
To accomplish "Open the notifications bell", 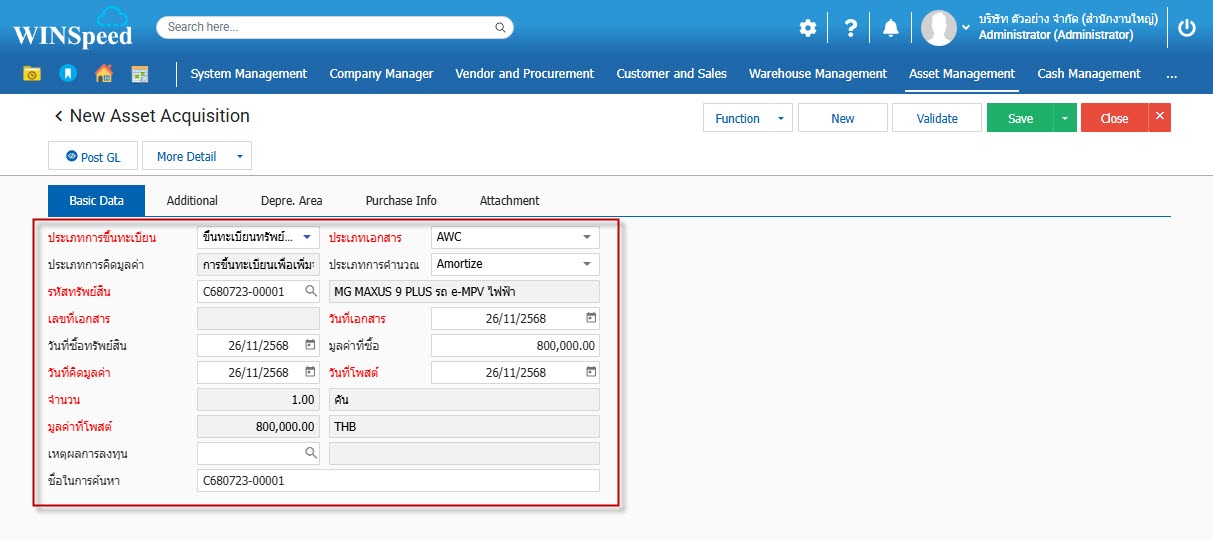I will 891,28.
